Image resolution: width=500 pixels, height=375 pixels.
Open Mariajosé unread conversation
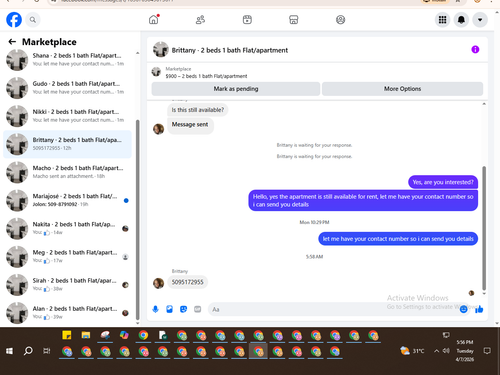(x=68, y=200)
